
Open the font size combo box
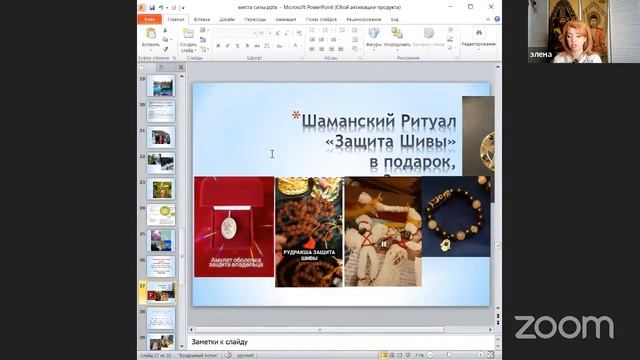[x=264, y=33]
